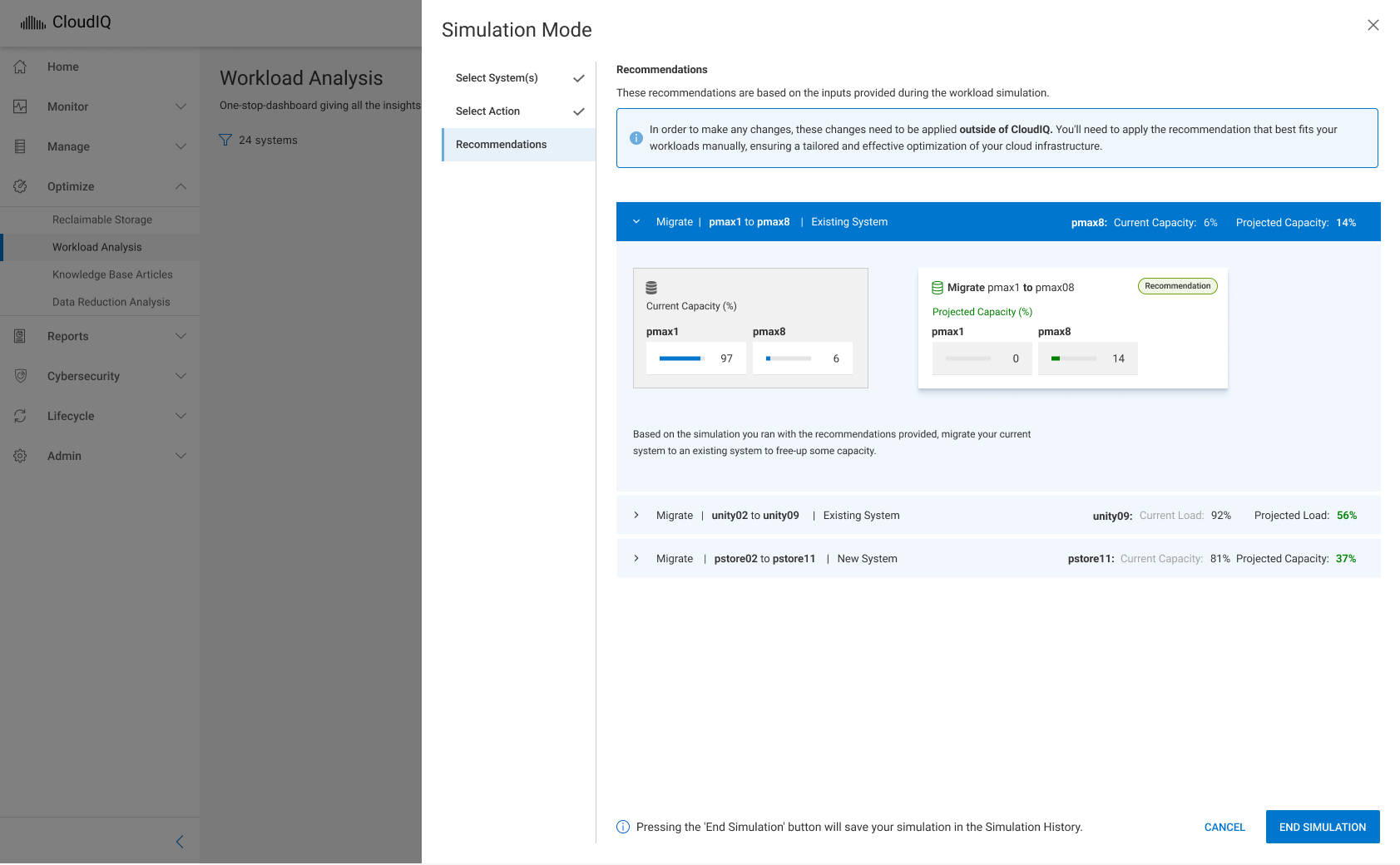Click the END SIMULATION button
1400x865 pixels.
click(x=1323, y=827)
